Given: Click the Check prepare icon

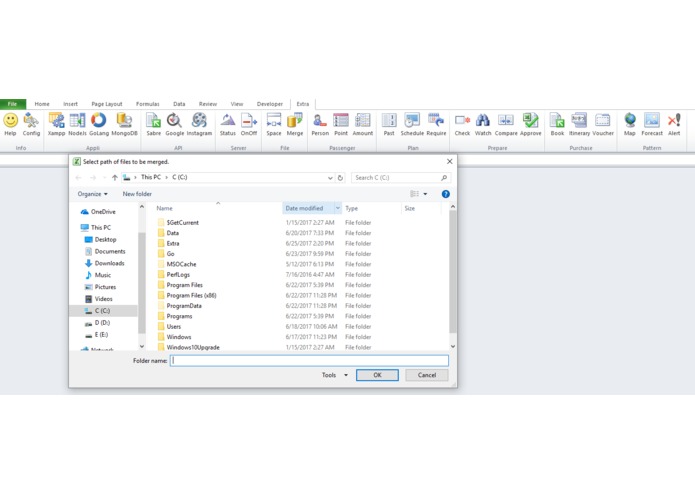Looking at the screenshot, I should click(462, 120).
